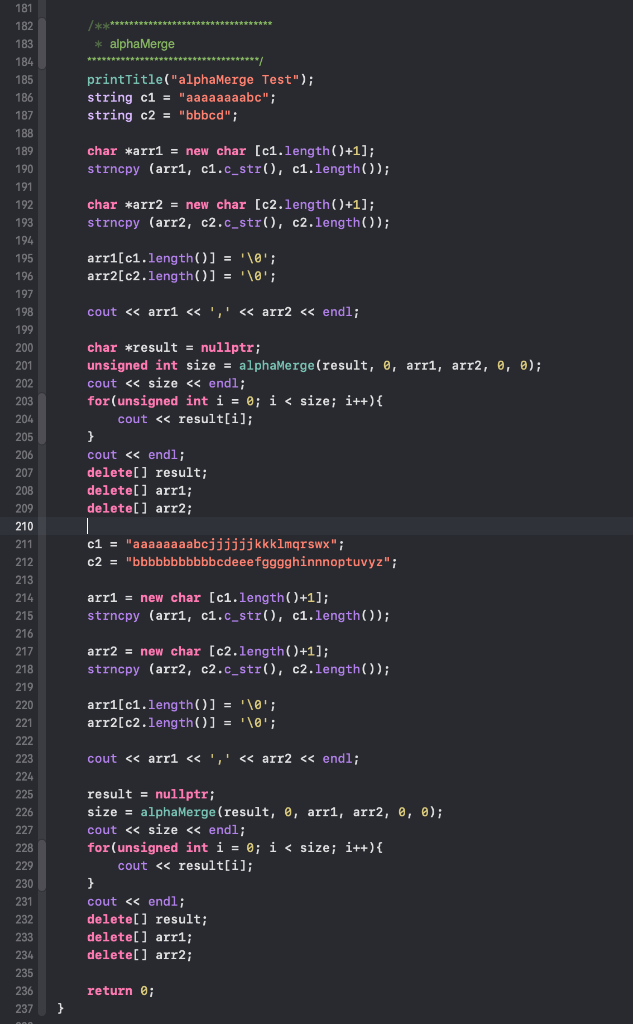
Task: Click the alphaMerge comment title text
Action: [142, 44]
